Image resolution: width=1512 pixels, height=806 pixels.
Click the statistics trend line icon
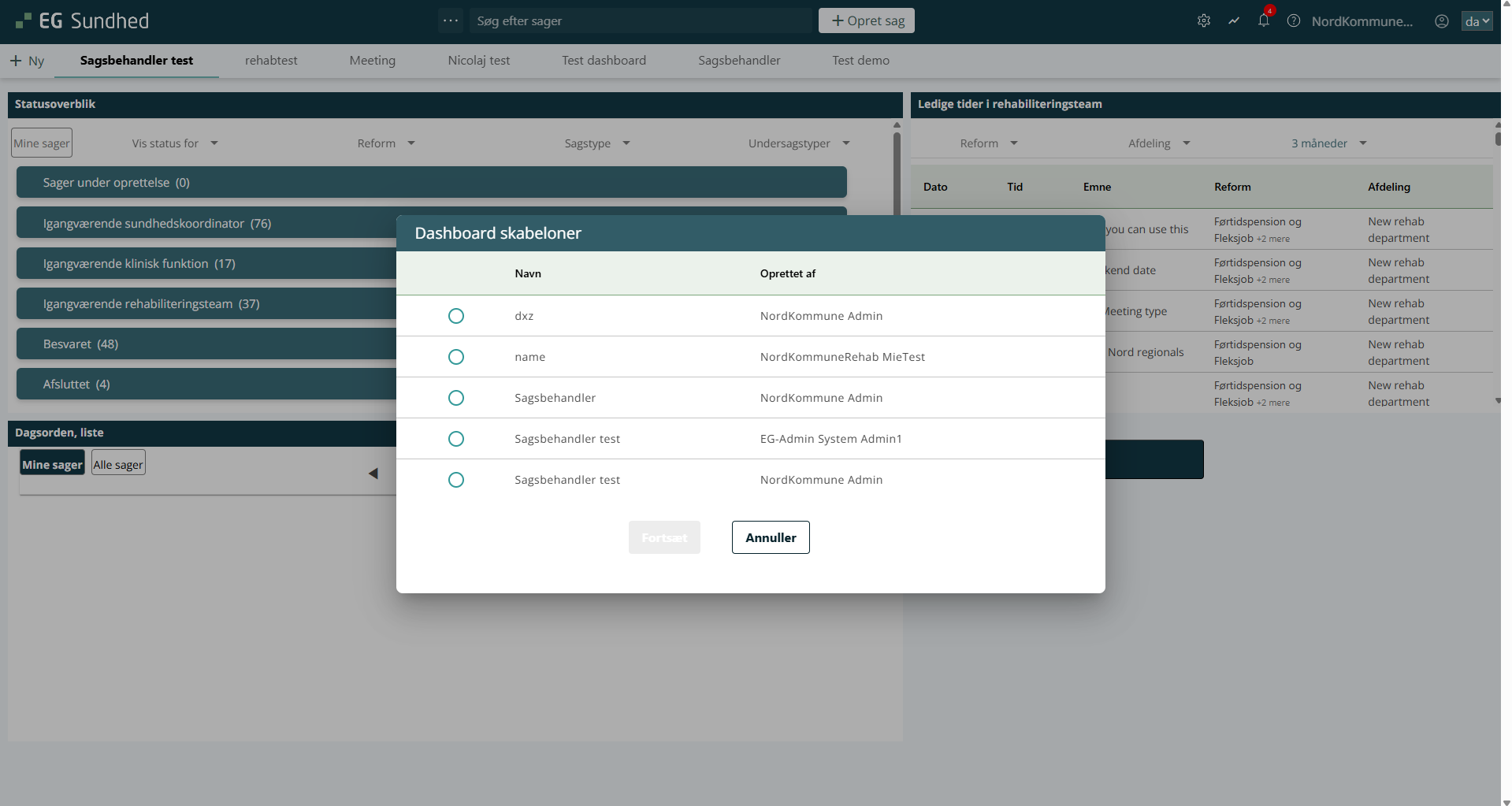pos(1233,21)
